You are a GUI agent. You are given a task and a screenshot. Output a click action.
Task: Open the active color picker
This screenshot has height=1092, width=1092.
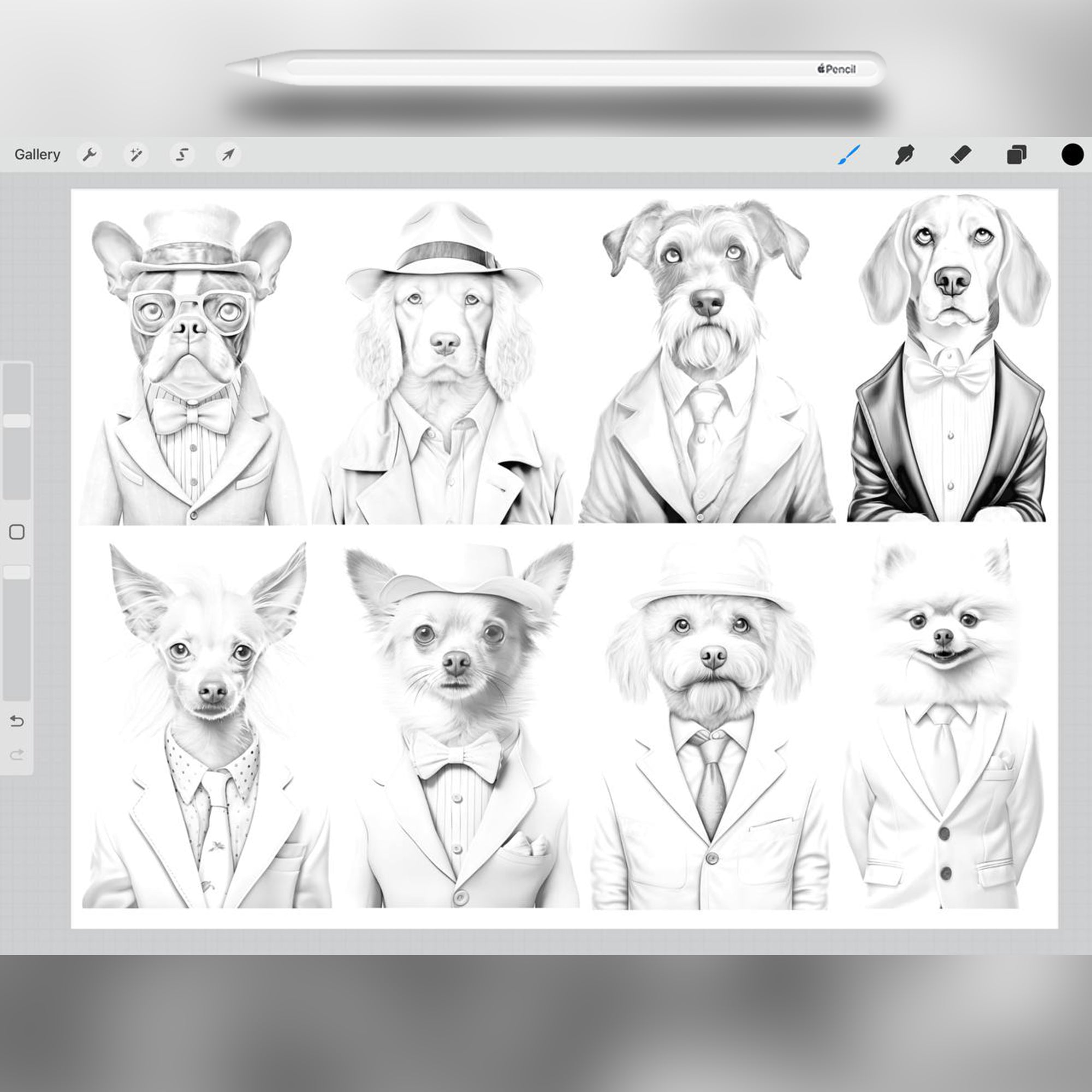coord(1072,155)
